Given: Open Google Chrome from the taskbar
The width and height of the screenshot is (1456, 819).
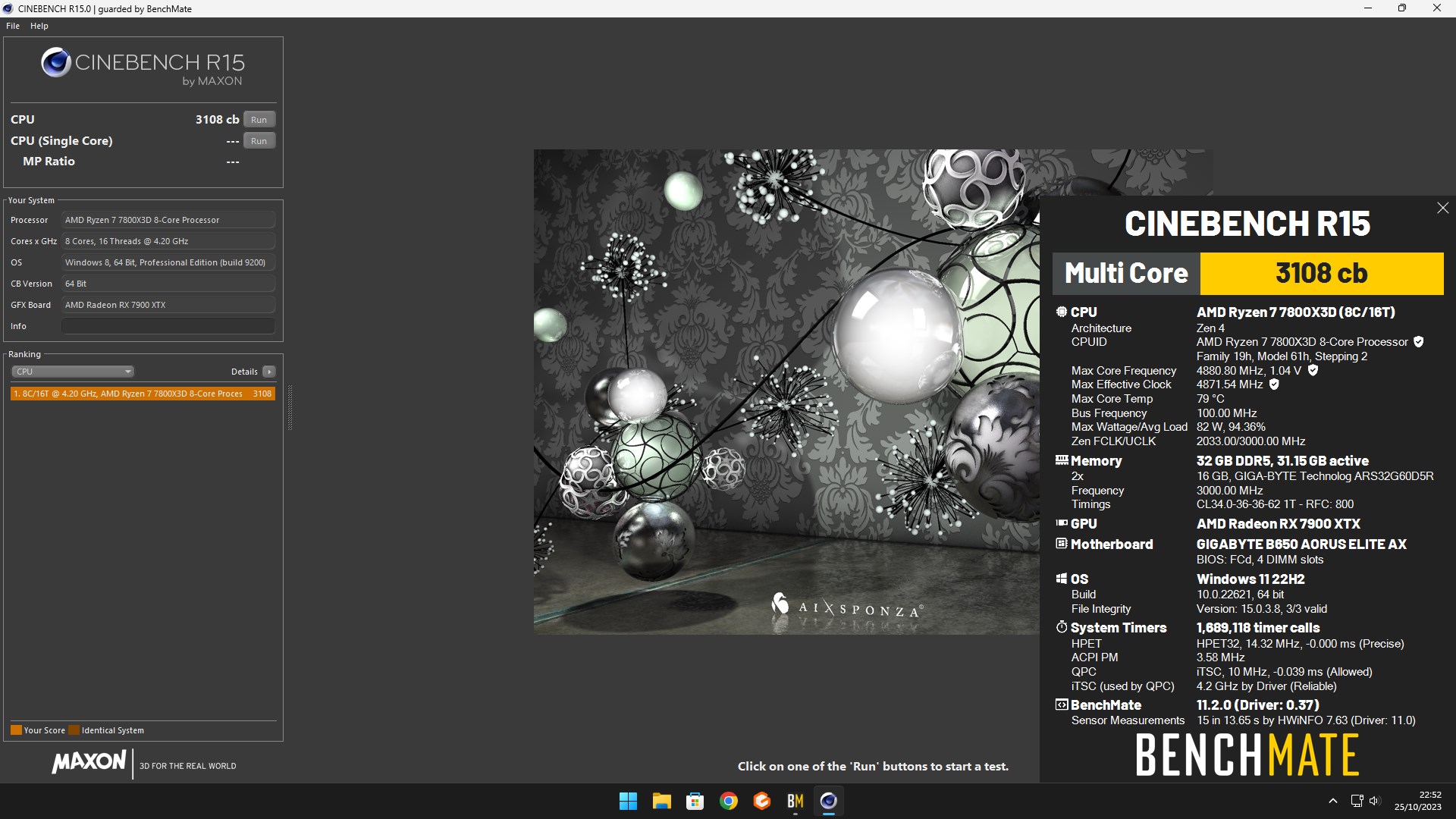Looking at the screenshot, I should pos(729,801).
